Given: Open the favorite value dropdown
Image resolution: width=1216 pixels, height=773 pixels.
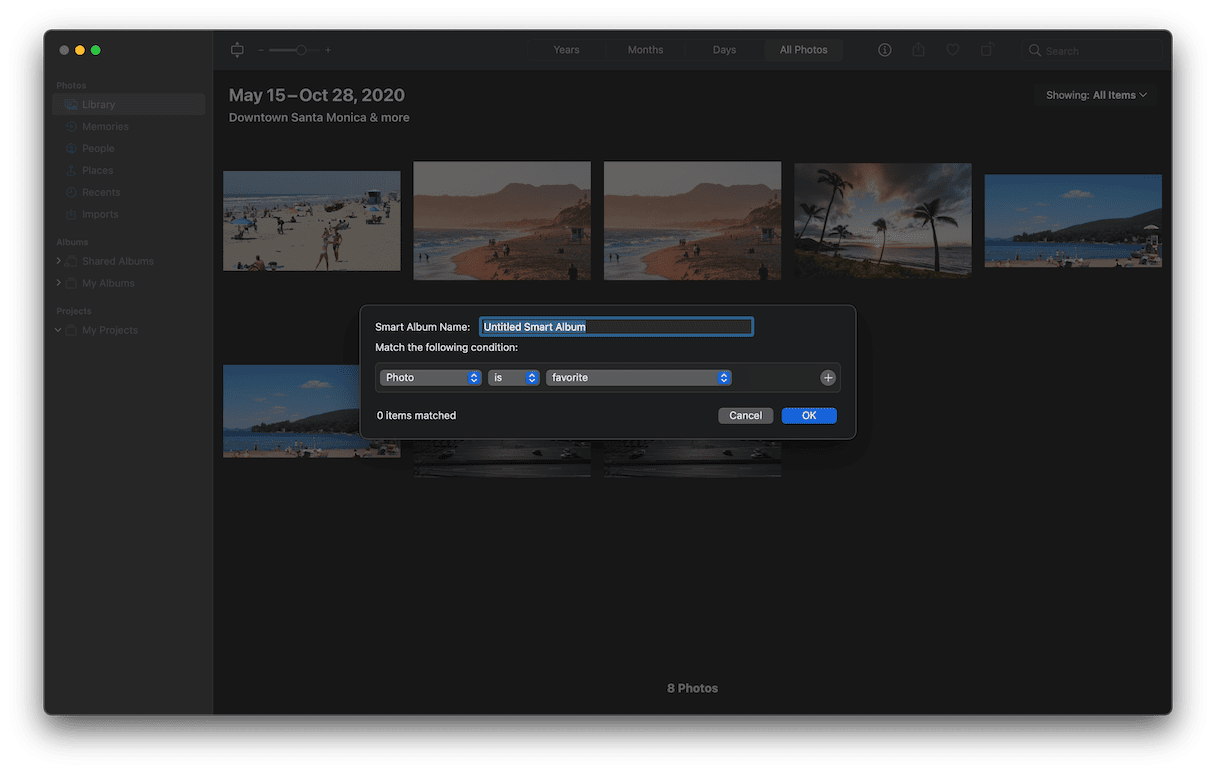Looking at the screenshot, I should click(639, 378).
